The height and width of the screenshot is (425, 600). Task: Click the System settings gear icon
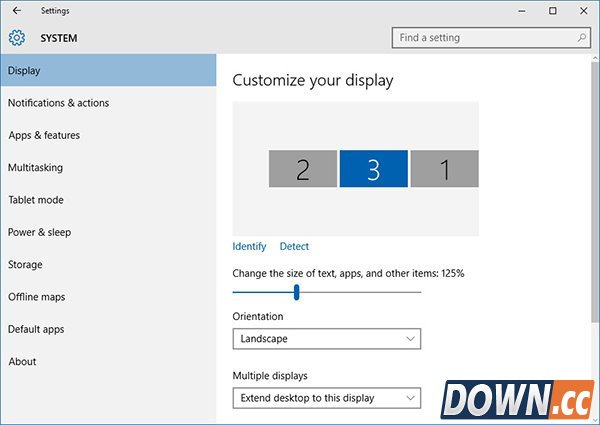click(16, 38)
